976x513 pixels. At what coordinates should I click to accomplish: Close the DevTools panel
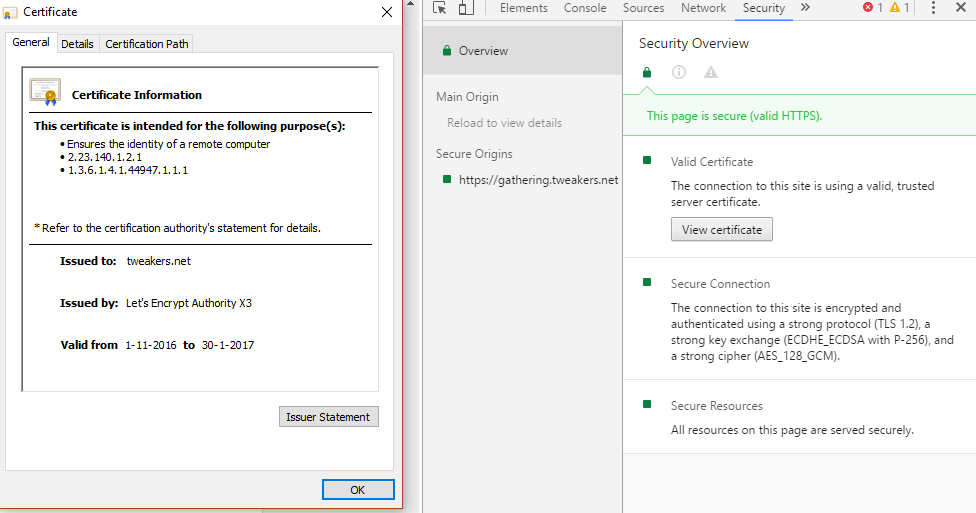pyautogui.click(x=960, y=7)
